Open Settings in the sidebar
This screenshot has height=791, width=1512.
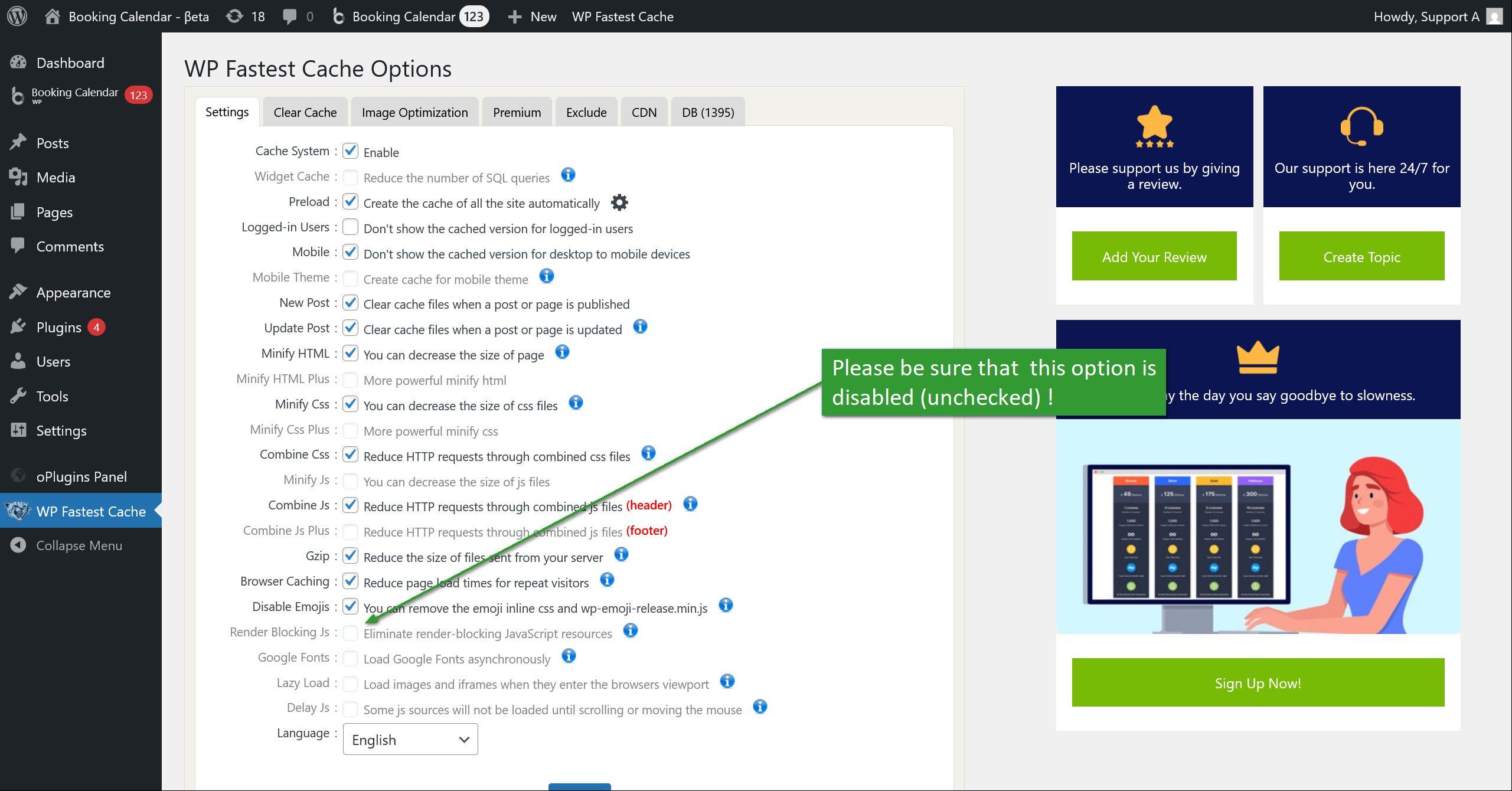pos(61,430)
